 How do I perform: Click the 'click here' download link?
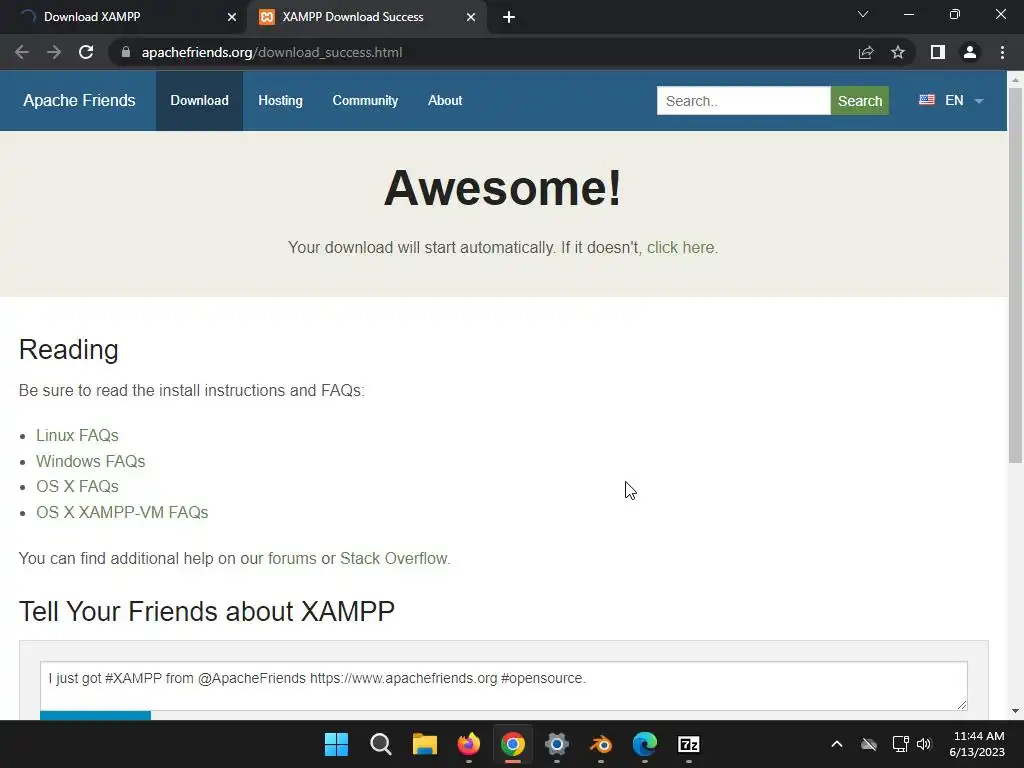coord(680,248)
